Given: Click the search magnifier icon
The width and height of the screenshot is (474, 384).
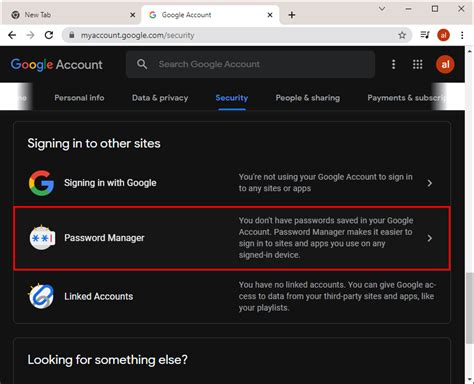Looking at the screenshot, I should click(142, 64).
